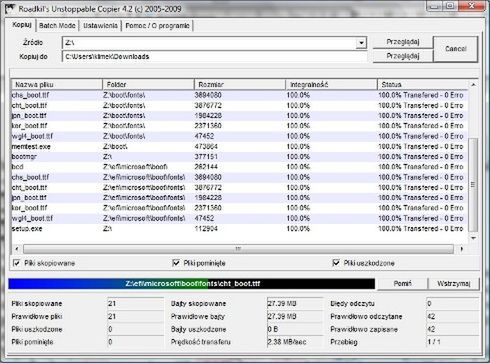
Task: Click the horizontal scroll left arrow
Action: pos(17,249)
